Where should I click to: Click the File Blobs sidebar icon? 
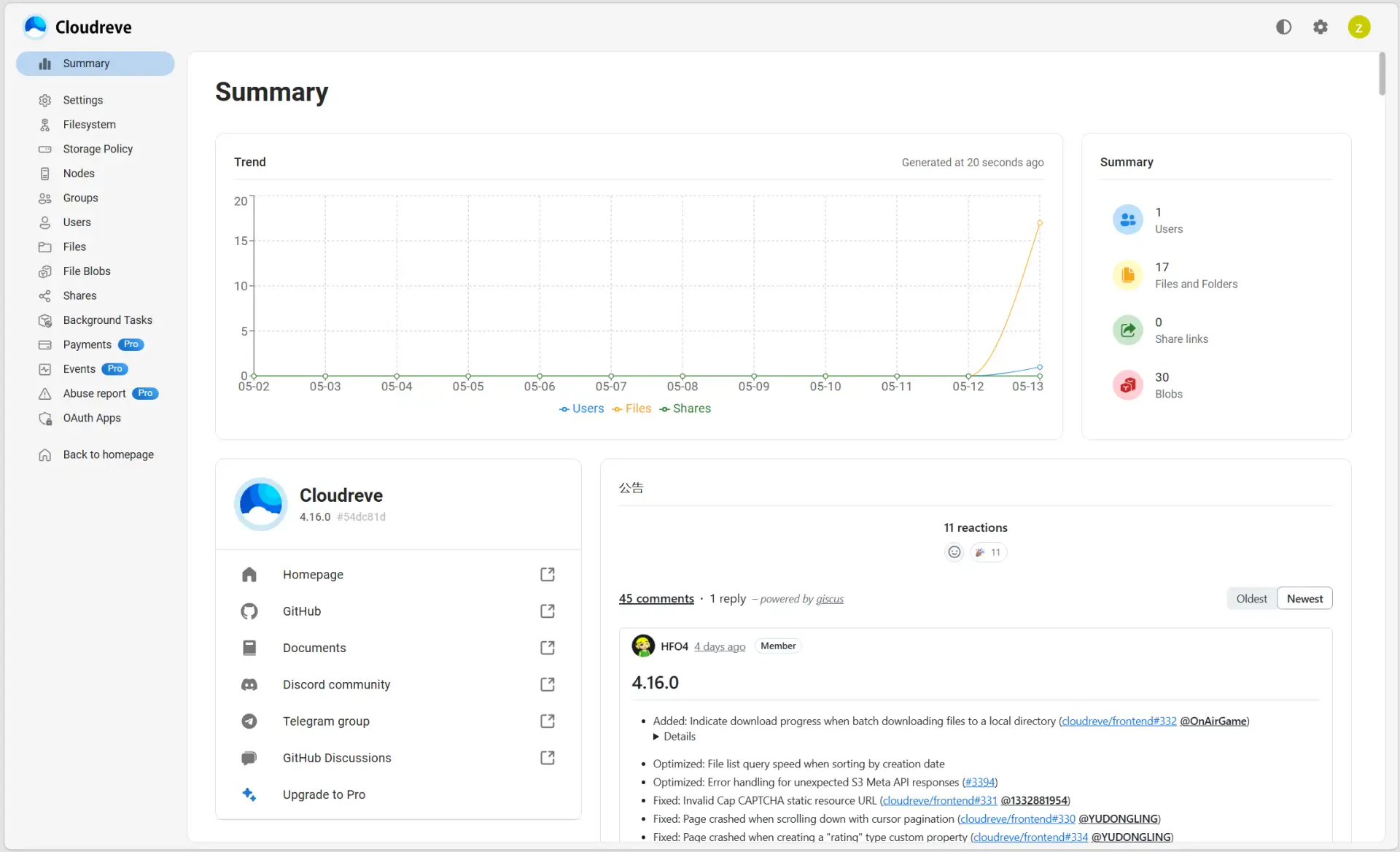point(45,271)
